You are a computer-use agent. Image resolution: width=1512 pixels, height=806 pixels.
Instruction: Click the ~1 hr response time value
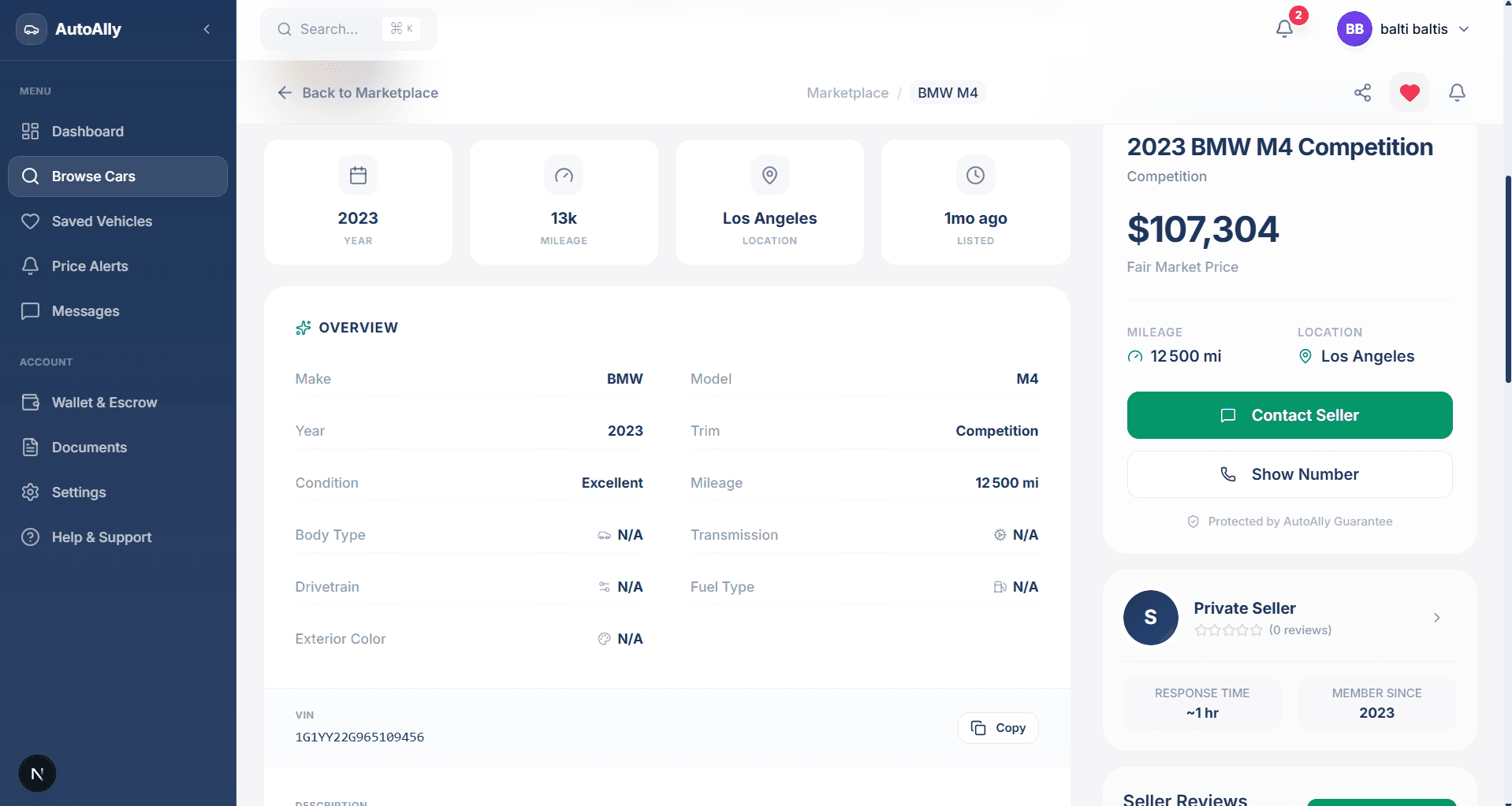pyautogui.click(x=1202, y=713)
